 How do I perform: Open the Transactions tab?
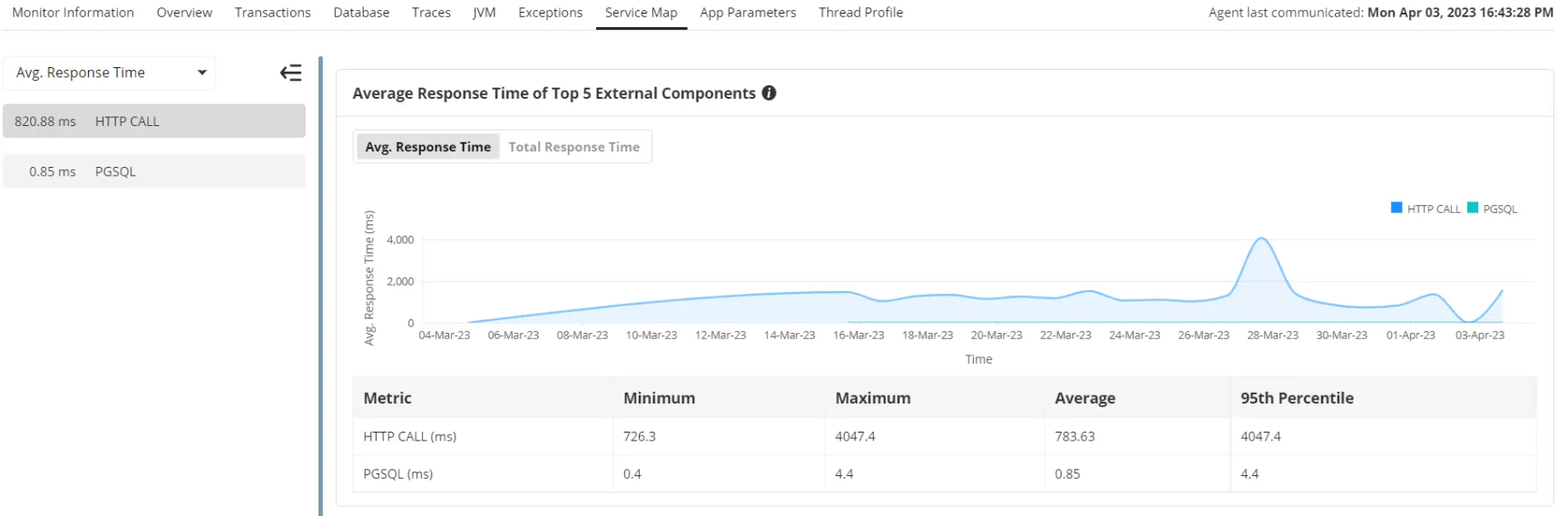(272, 13)
